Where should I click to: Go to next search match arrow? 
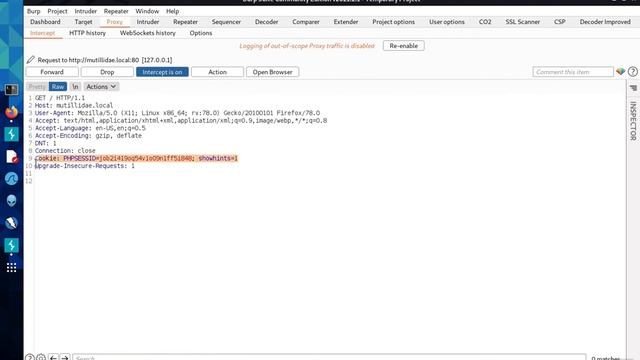click(65, 358)
